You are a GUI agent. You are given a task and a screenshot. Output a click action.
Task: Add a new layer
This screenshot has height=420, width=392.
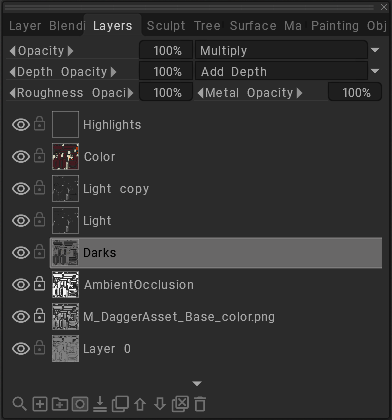tap(40, 404)
